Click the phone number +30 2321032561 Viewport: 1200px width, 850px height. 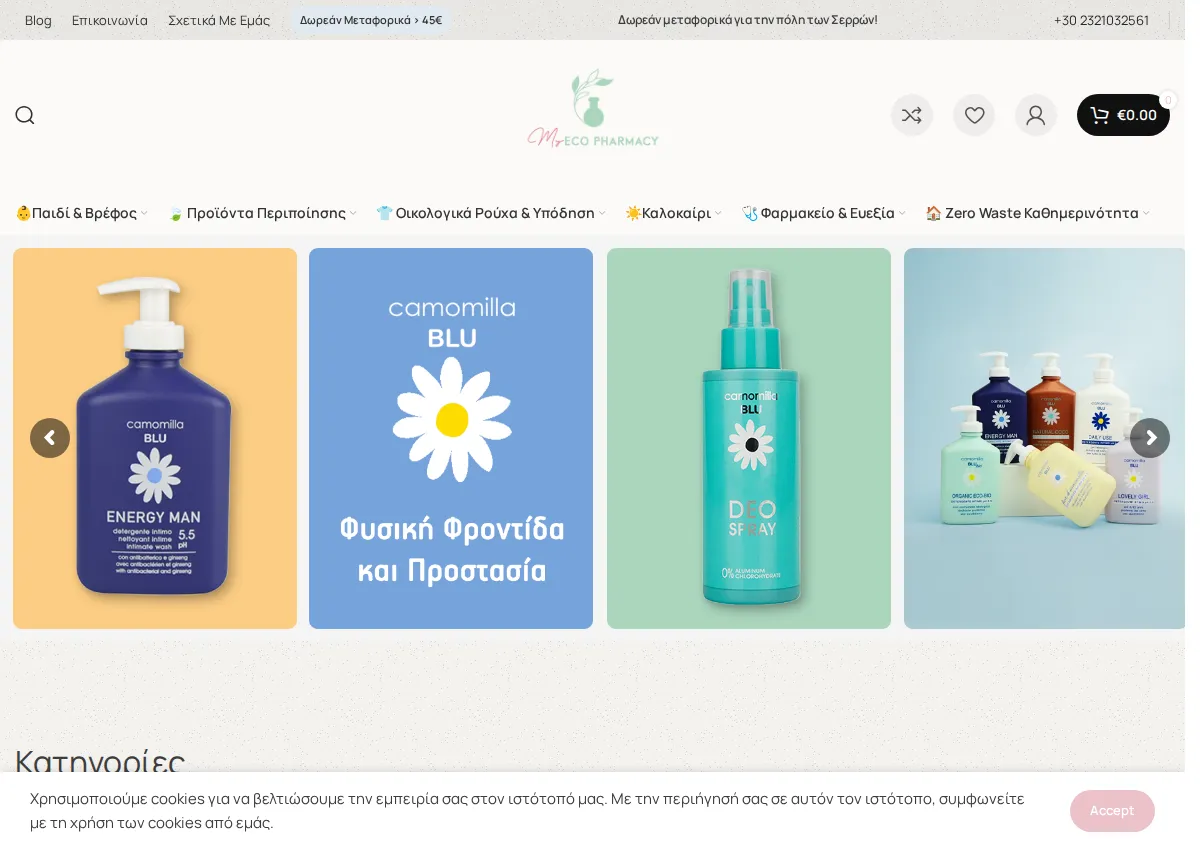coord(1101,20)
